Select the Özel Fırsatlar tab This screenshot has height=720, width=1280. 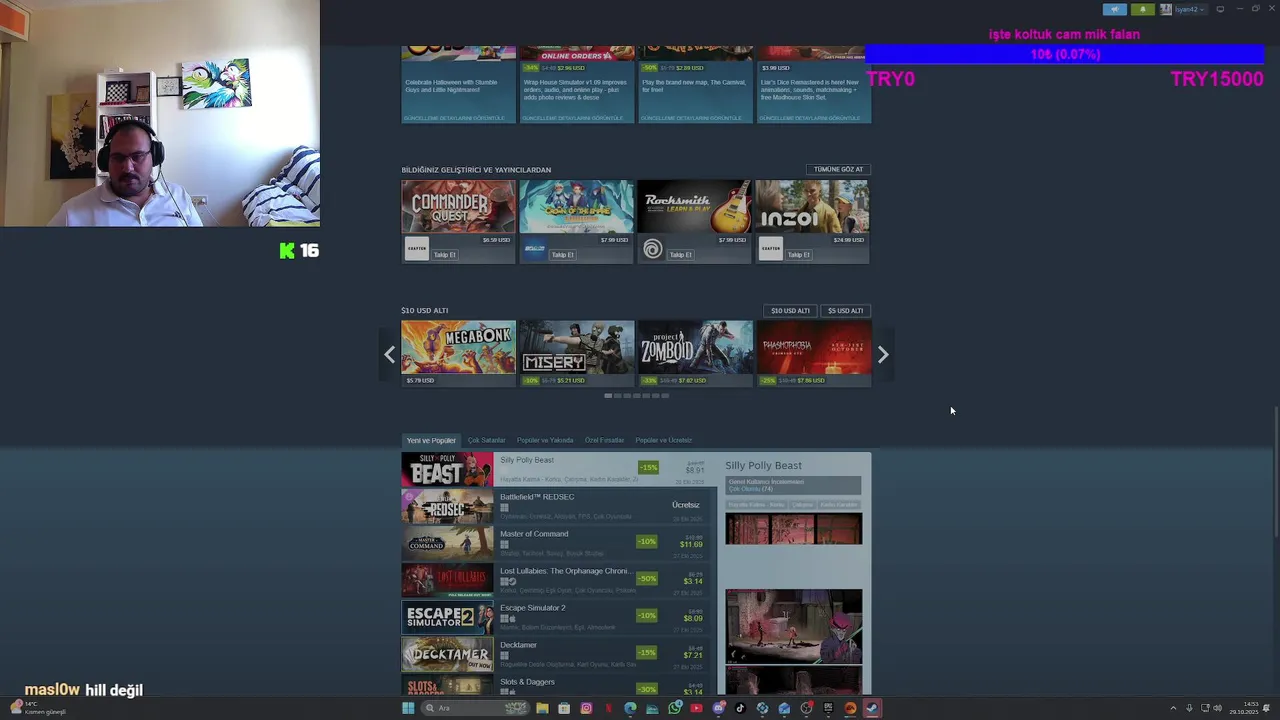click(604, 440)
